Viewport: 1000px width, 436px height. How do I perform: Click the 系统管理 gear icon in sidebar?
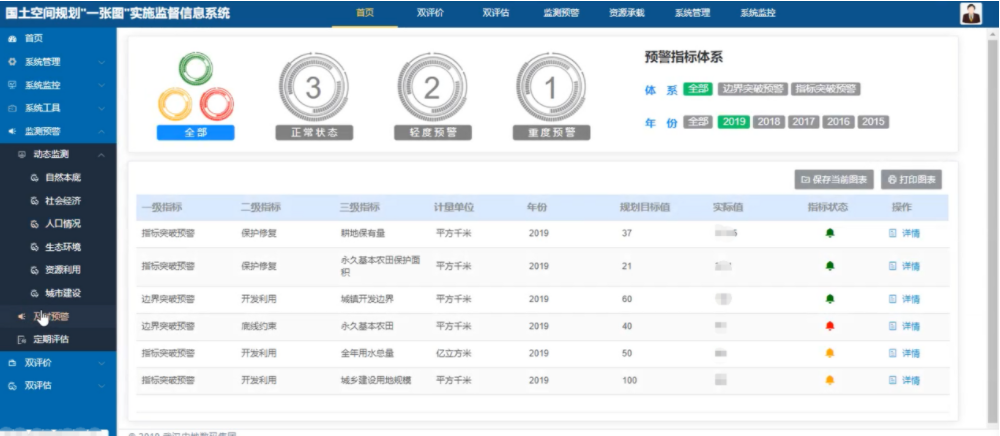pos(12,62)
